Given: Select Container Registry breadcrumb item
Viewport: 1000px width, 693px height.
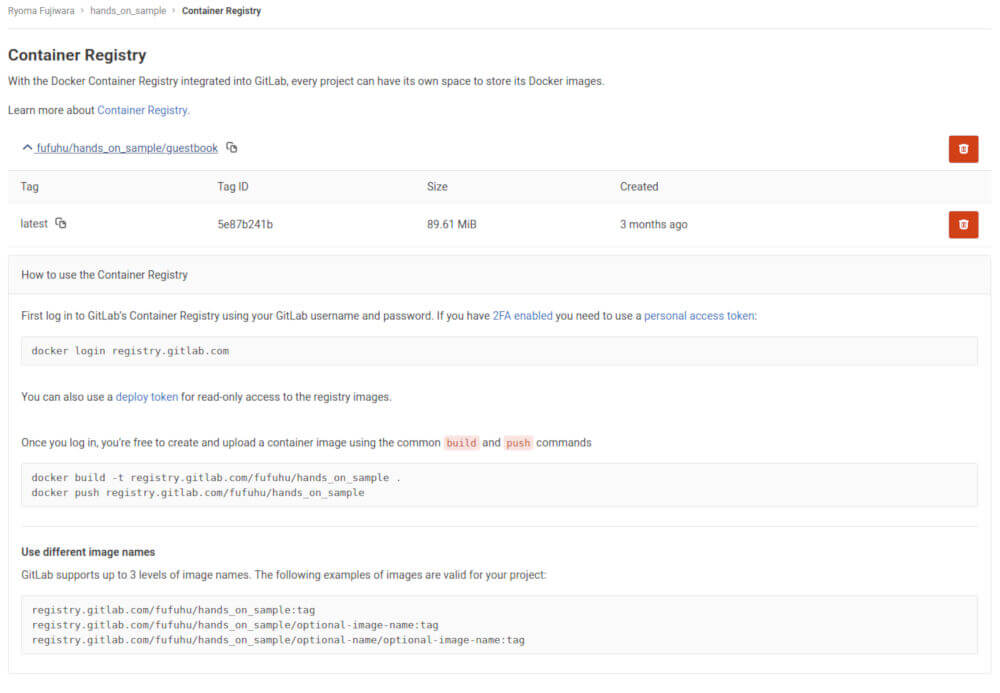Looking at the screenshot, I should pyautogui.click(x=221, y=11).
